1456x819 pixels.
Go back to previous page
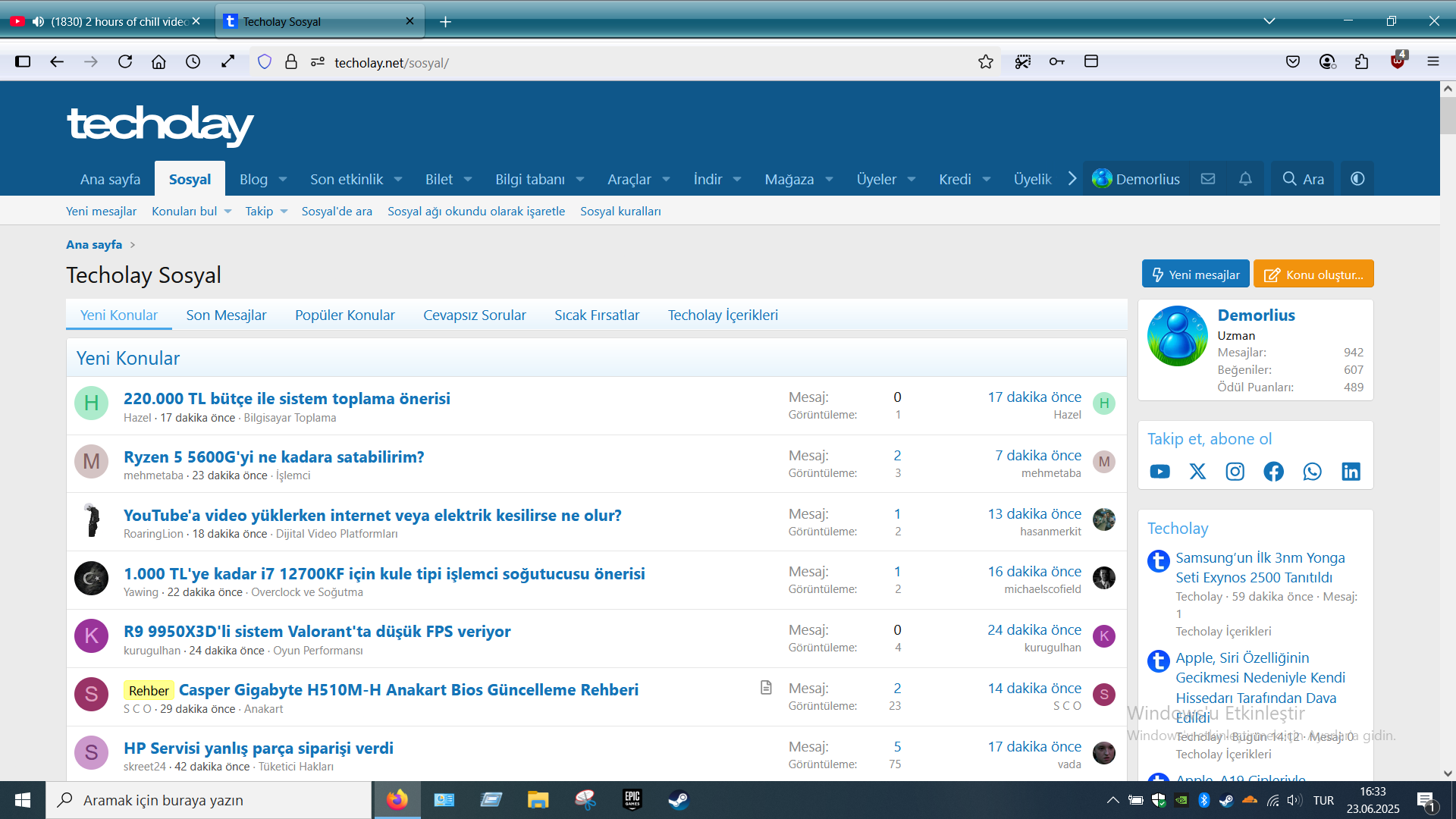[57, 62]
